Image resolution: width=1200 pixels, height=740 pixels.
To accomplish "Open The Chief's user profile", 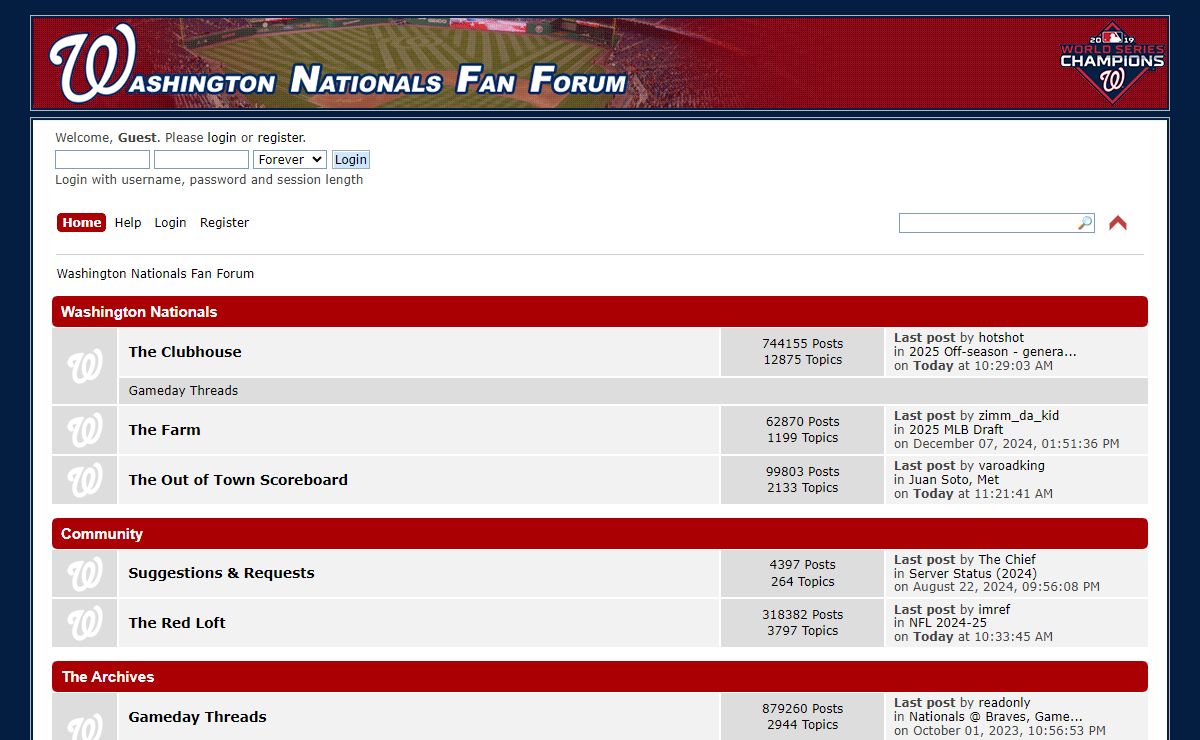I will tap(1007, 560).
